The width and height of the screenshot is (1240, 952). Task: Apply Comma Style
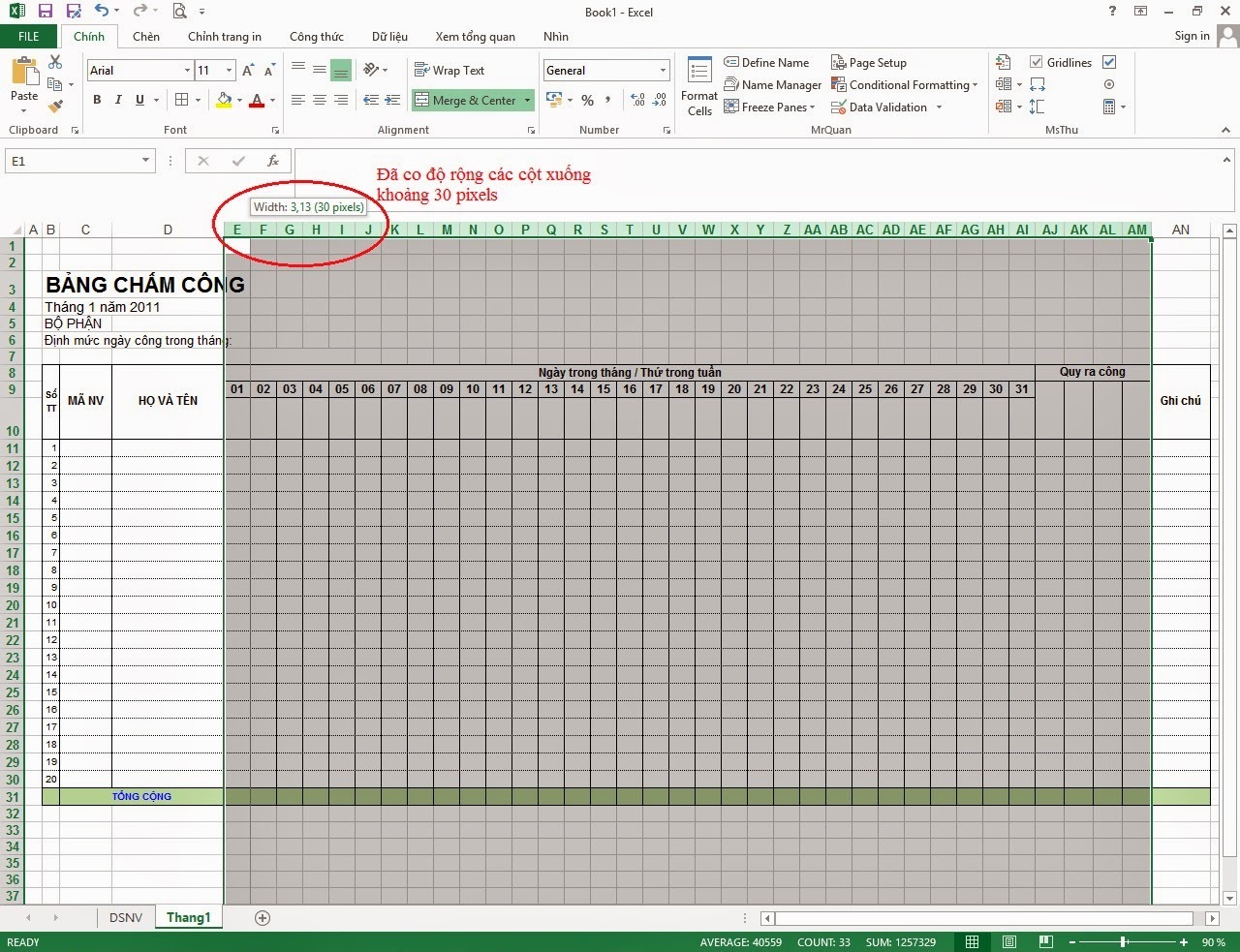pos(608,100)
